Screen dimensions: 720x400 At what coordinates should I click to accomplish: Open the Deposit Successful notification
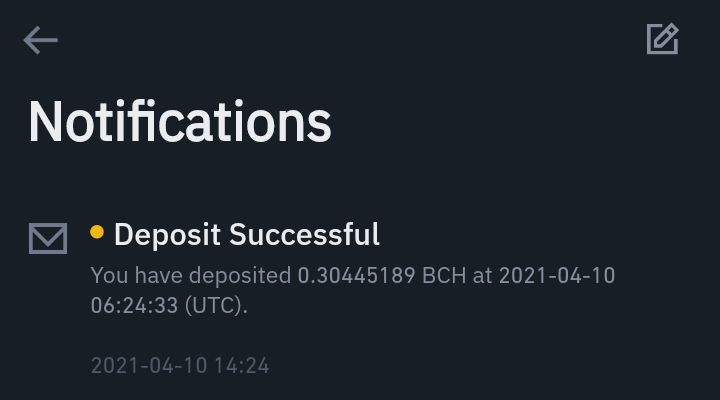353,294
